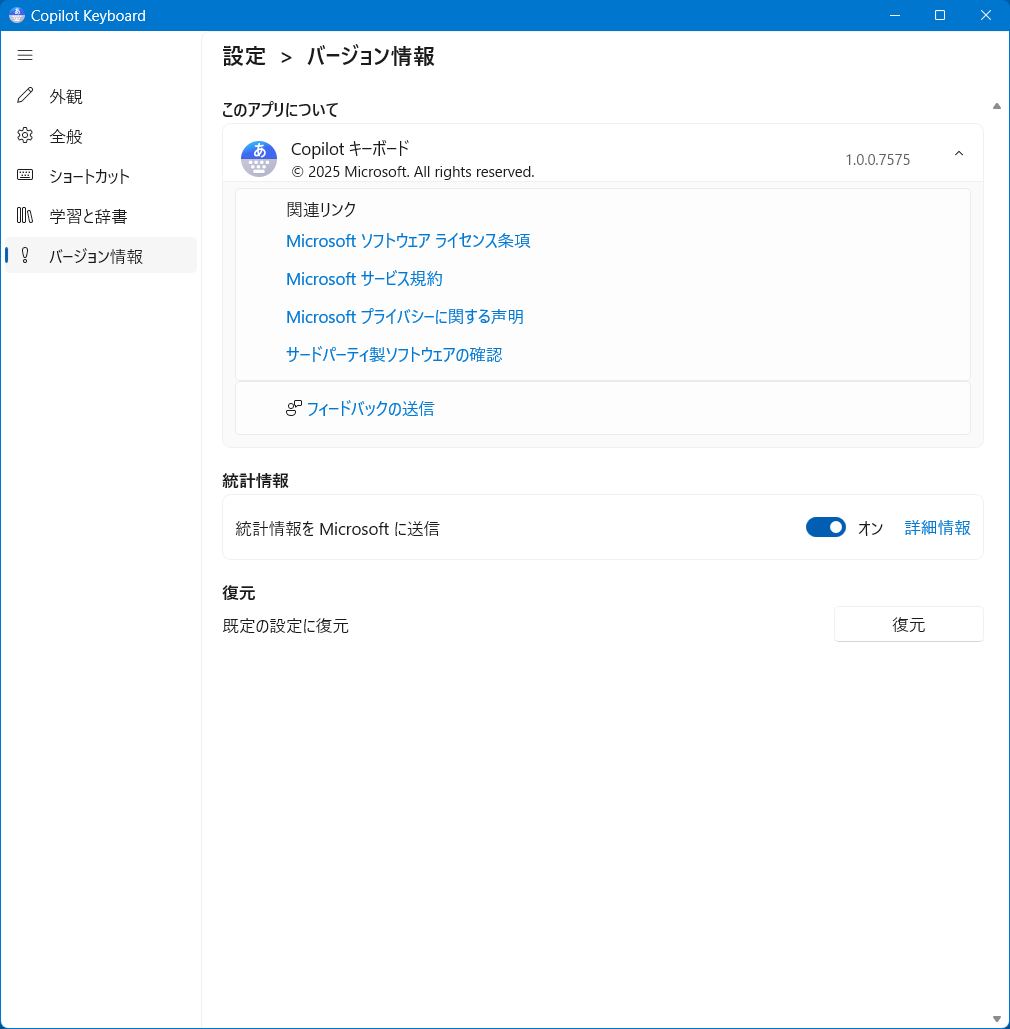Click the このアプリについて heading

point(280,110)
